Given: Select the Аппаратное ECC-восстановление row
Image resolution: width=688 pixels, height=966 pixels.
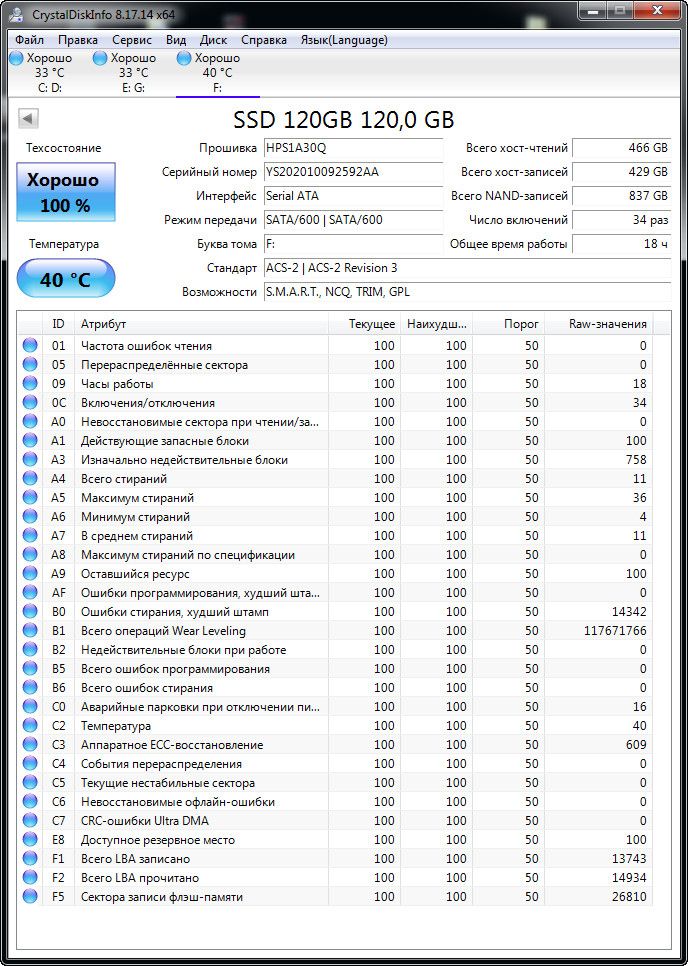Looking at the screenshot, I should pos(336,745).
